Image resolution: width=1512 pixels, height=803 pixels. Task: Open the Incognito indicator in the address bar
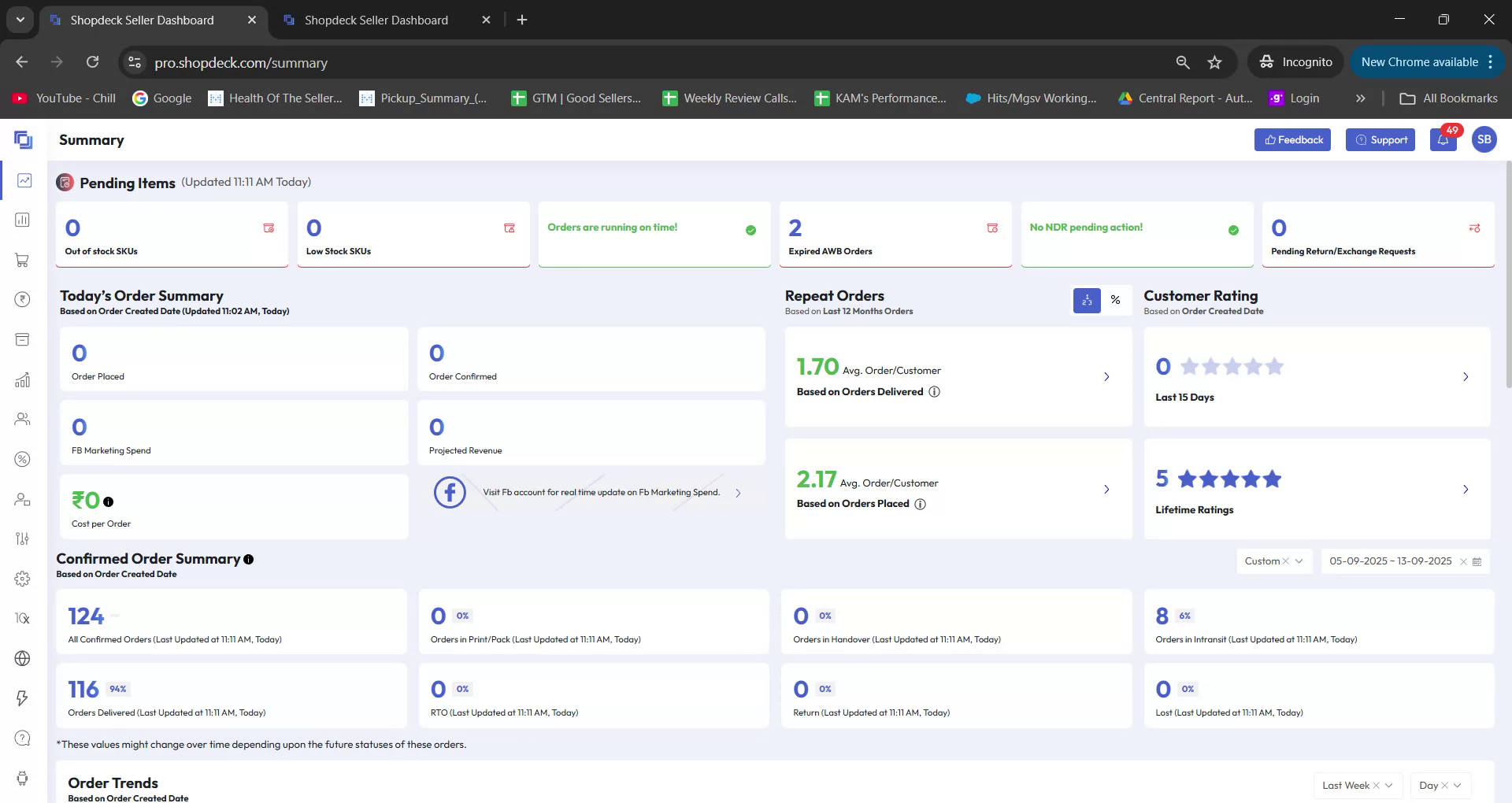(x=1295, y=61)
